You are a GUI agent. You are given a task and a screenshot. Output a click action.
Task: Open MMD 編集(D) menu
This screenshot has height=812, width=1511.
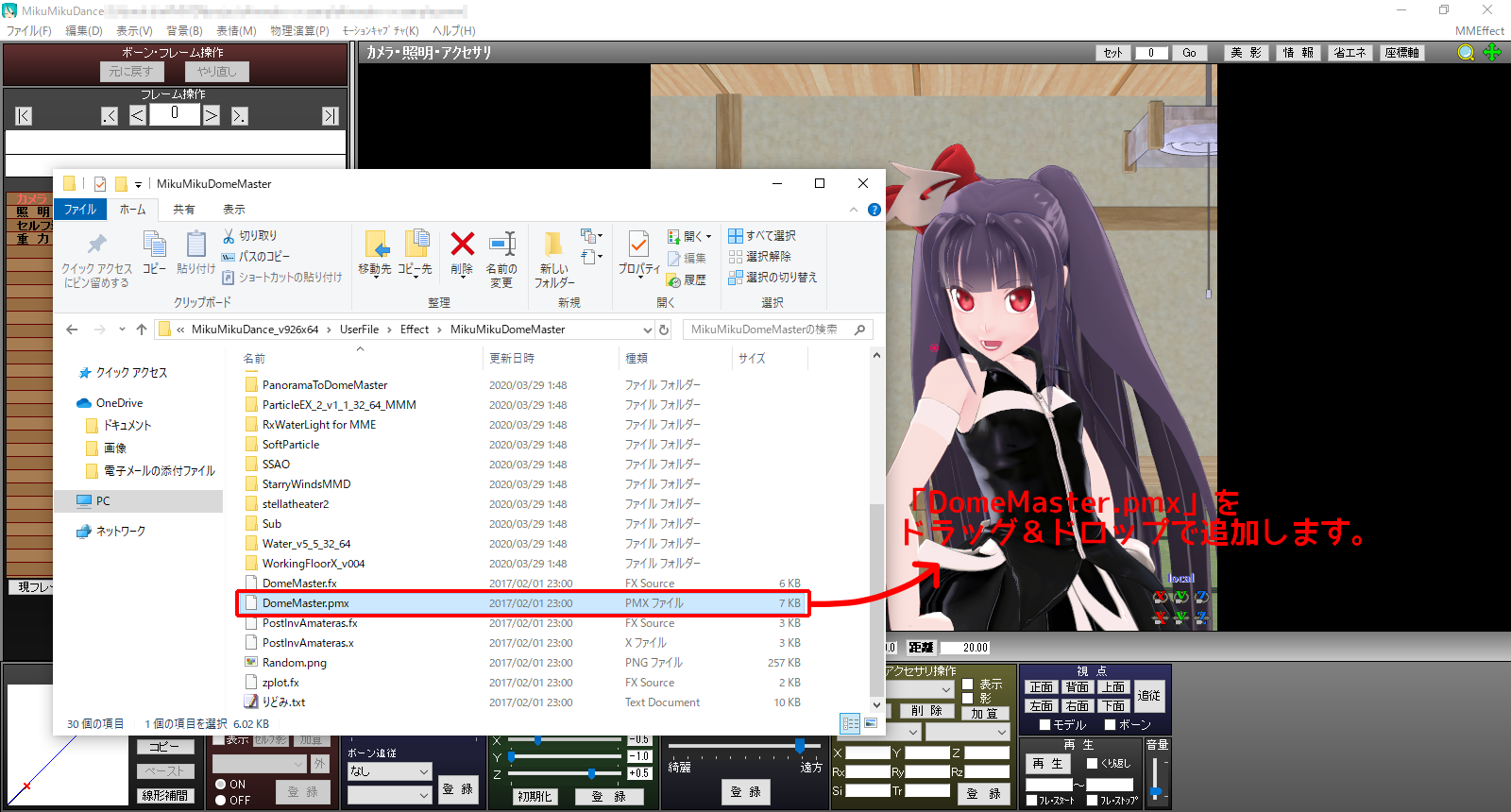[84, 31]
